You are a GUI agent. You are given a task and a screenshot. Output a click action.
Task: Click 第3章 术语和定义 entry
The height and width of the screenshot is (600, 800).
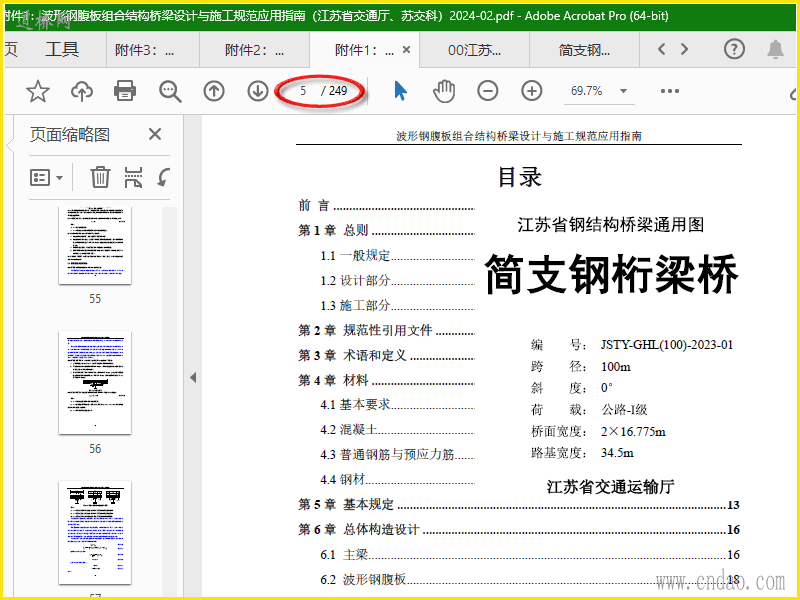point(386,355)
